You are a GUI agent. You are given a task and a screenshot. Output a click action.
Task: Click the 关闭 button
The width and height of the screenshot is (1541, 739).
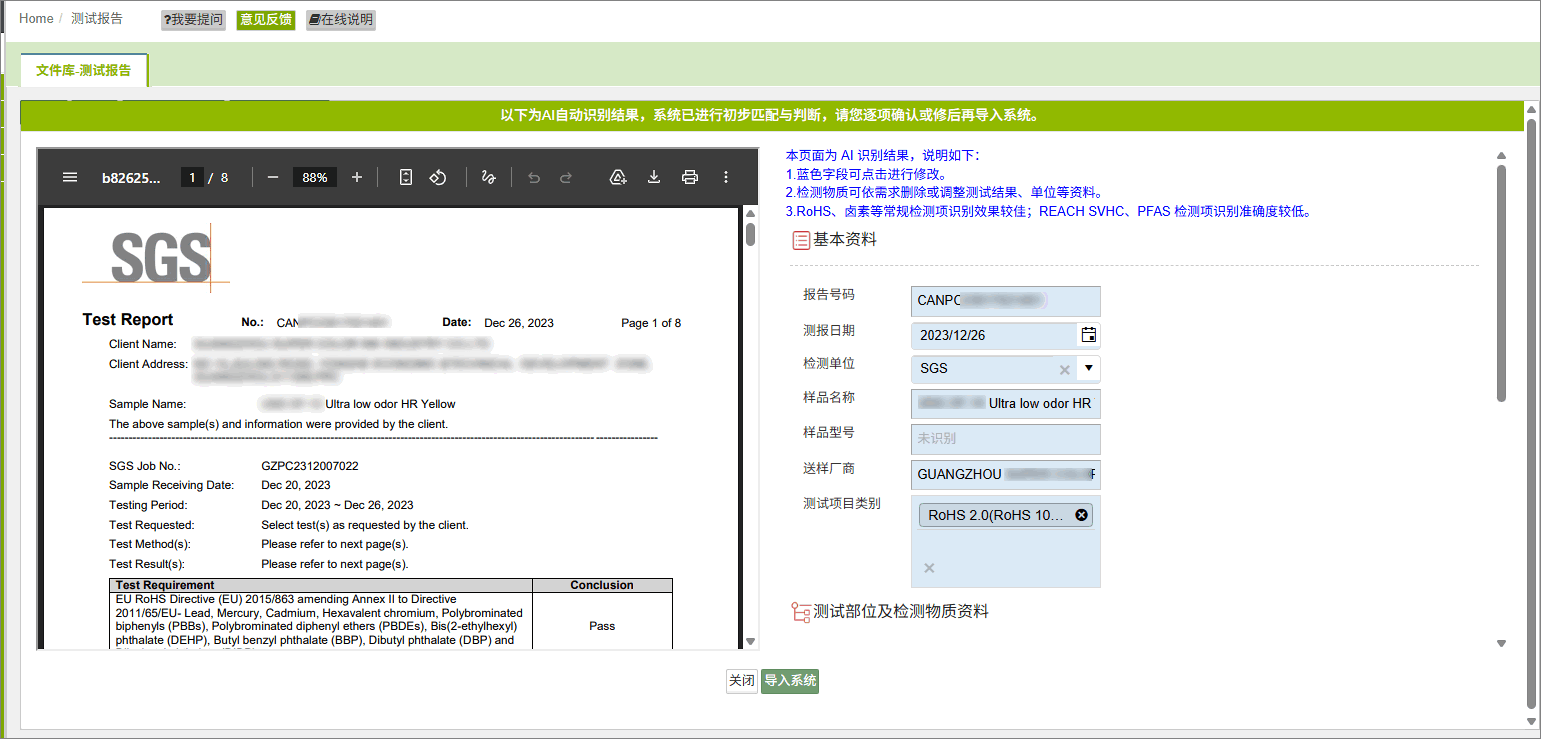[x=742, y=681]
